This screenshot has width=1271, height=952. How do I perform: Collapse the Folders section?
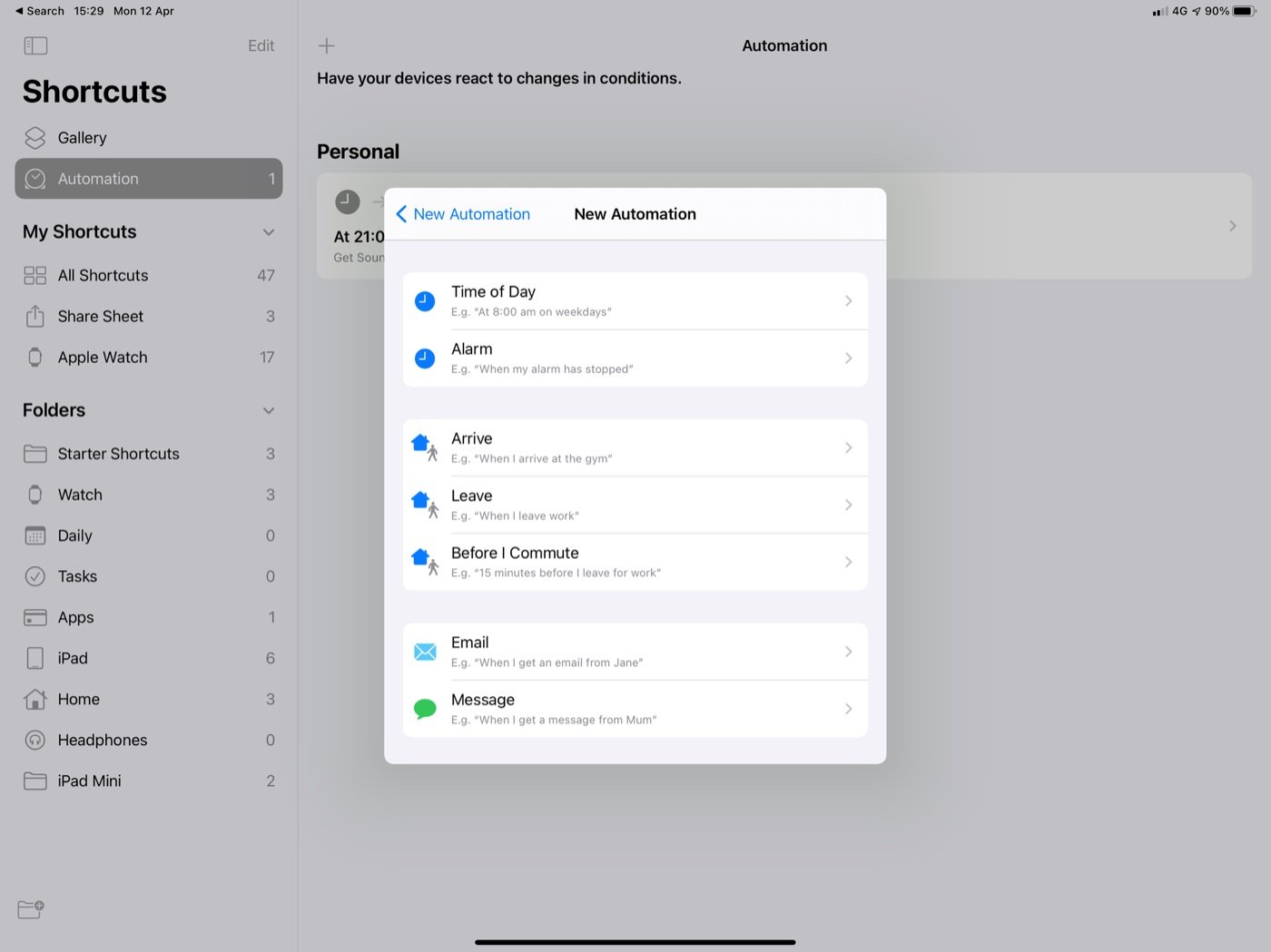pyautogui.click(x=268, y=410)
